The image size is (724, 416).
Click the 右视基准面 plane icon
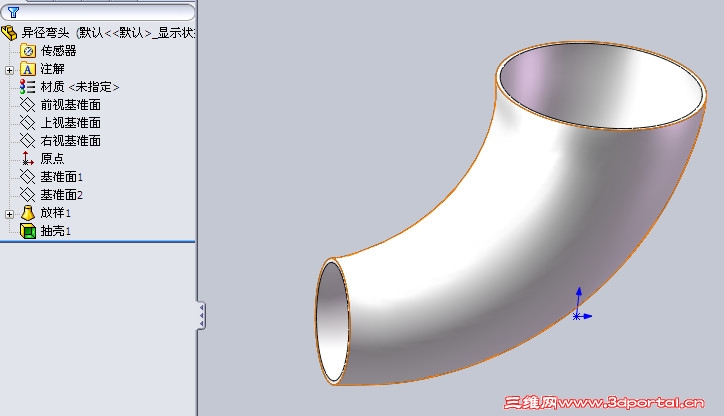coord(27,141)
